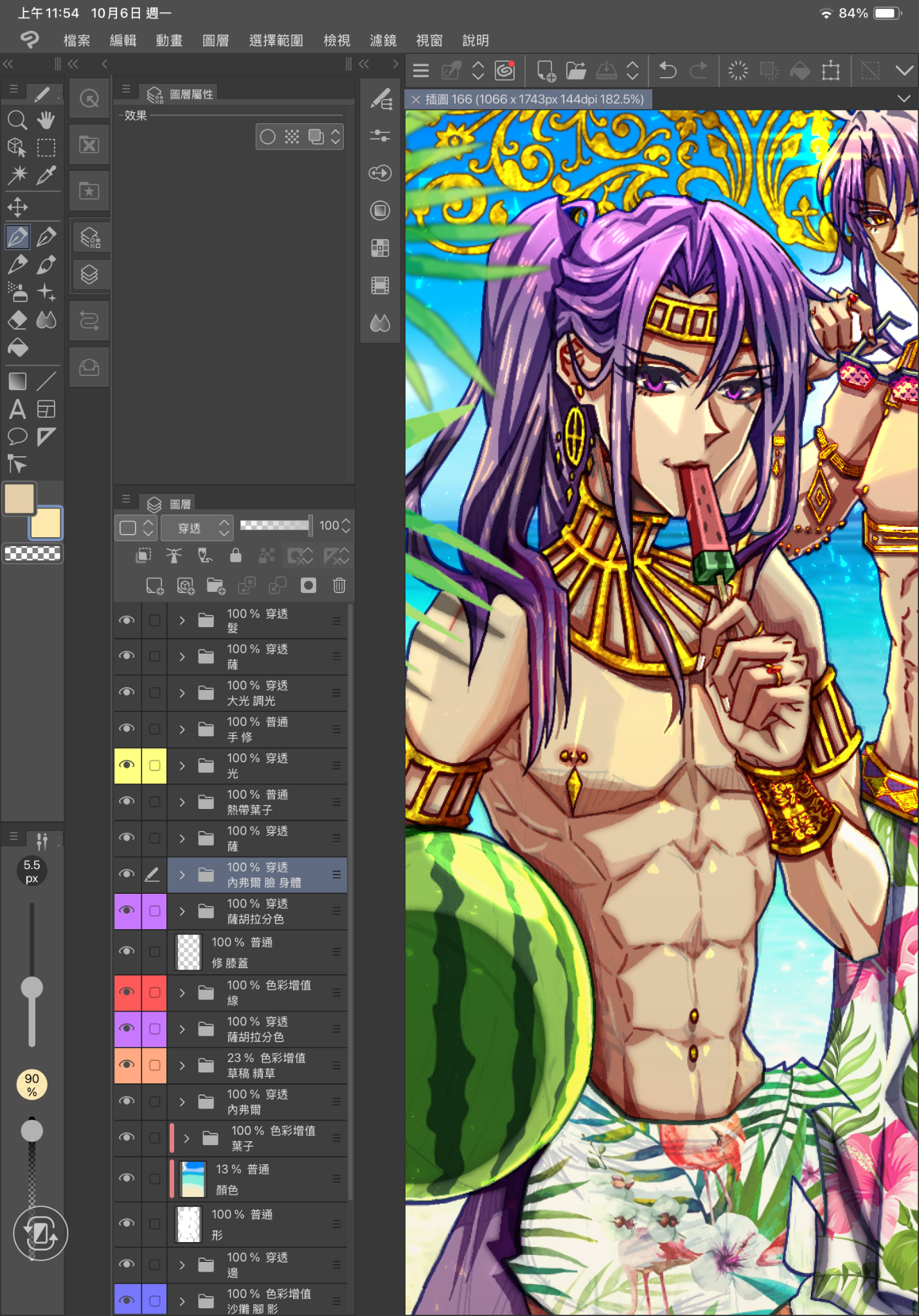
Task: Open the 圖層 menu in menu bar
Action: [x=215, y=40]
